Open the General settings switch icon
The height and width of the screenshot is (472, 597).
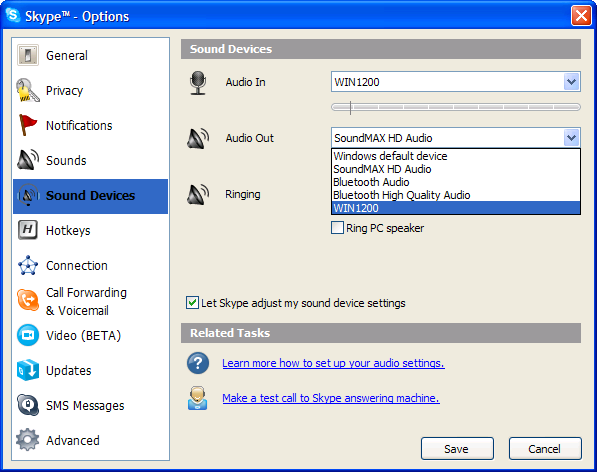tap(28, 55)
